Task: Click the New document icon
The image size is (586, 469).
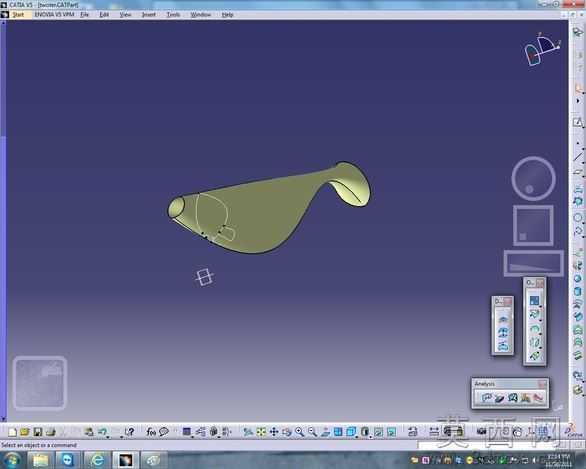Action: (x=12, y=432)
